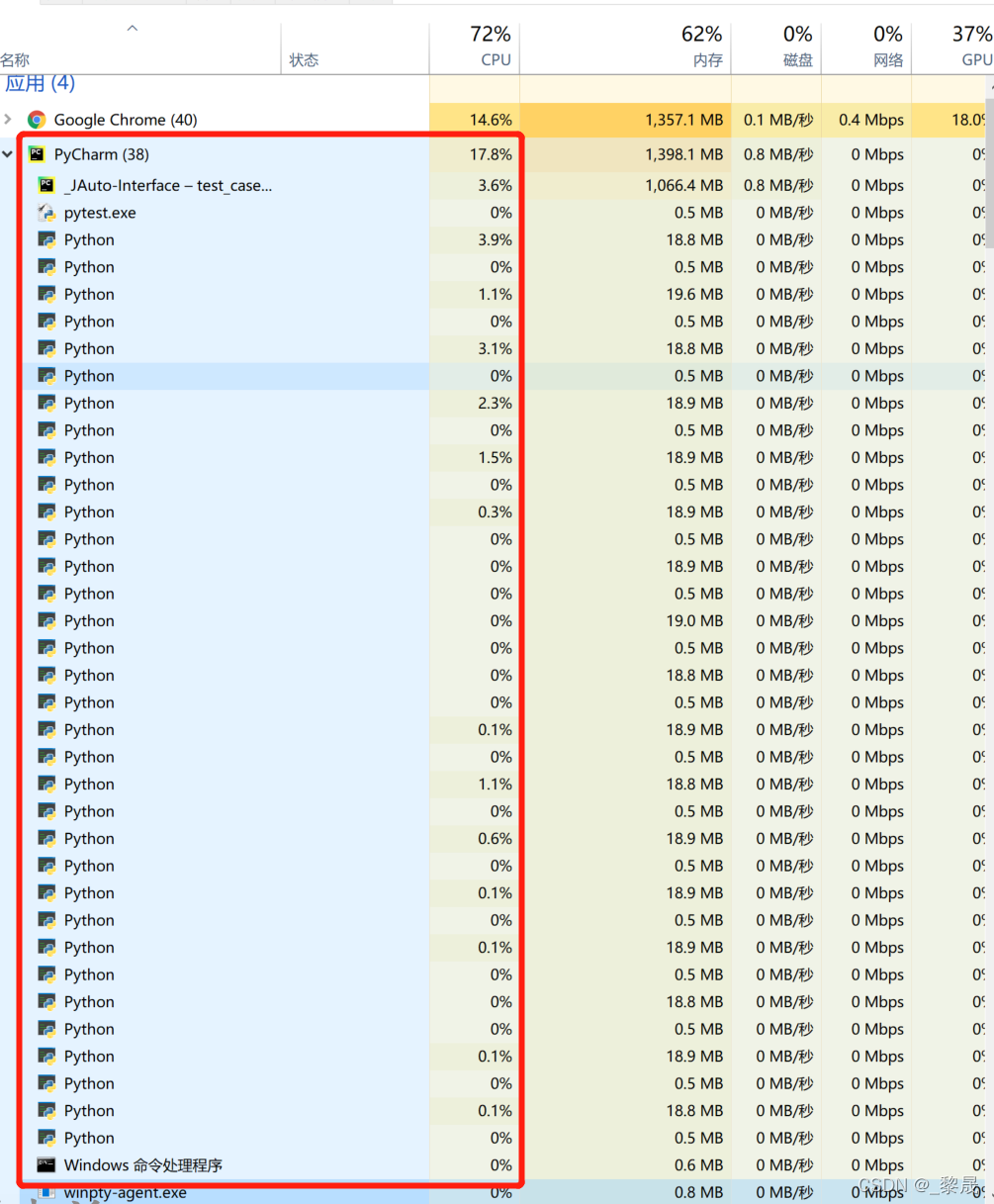Click Python icon in the 0.3% CPU row

[x=45, y=511]
